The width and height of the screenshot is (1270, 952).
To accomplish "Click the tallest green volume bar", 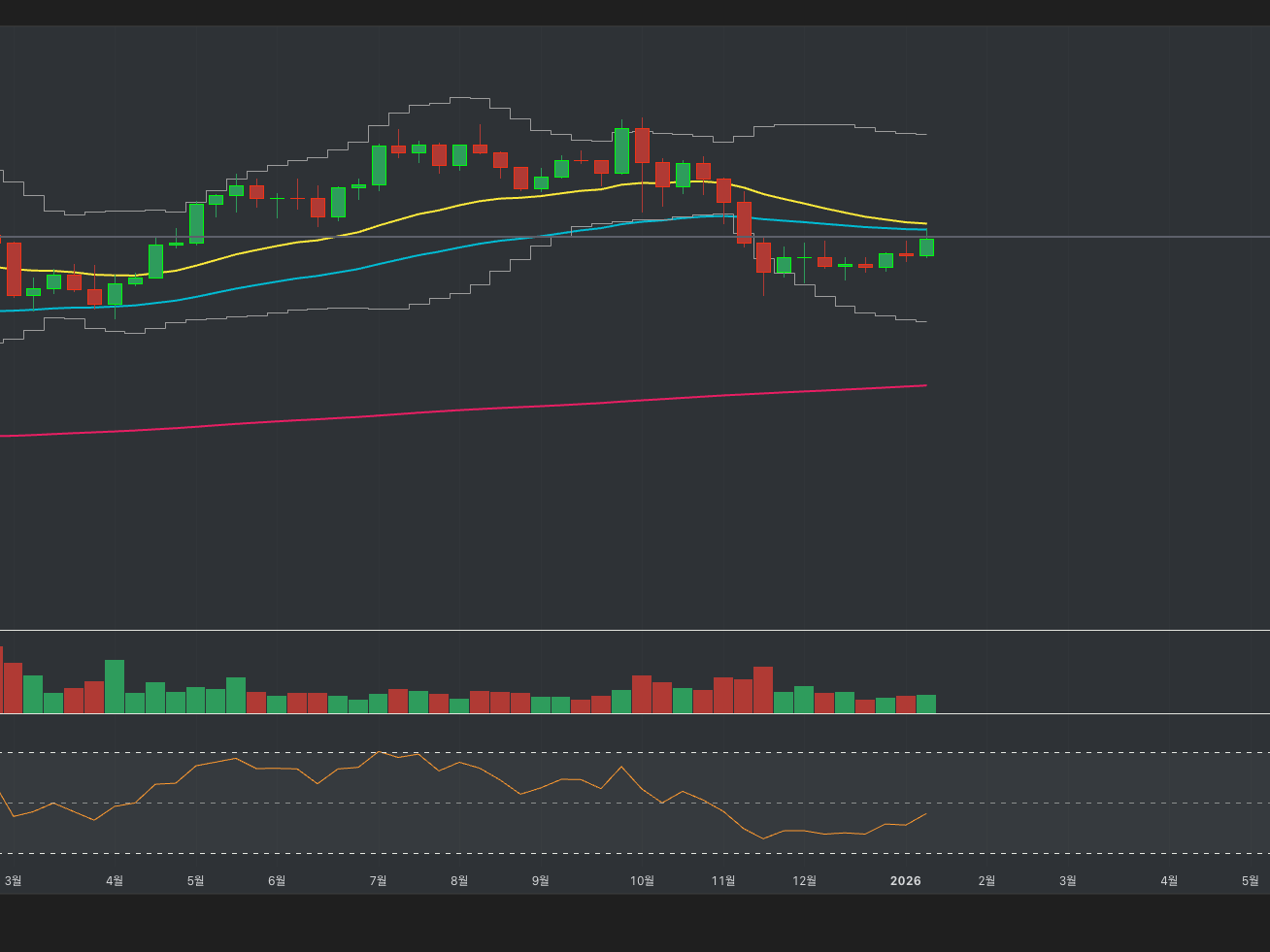I will pos(115,686).
